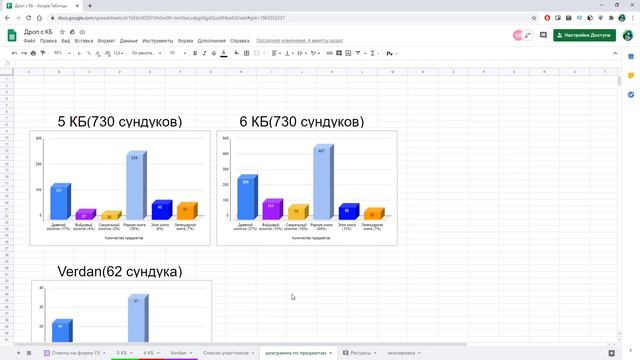Select the 6 КБ bar chart

307,188
